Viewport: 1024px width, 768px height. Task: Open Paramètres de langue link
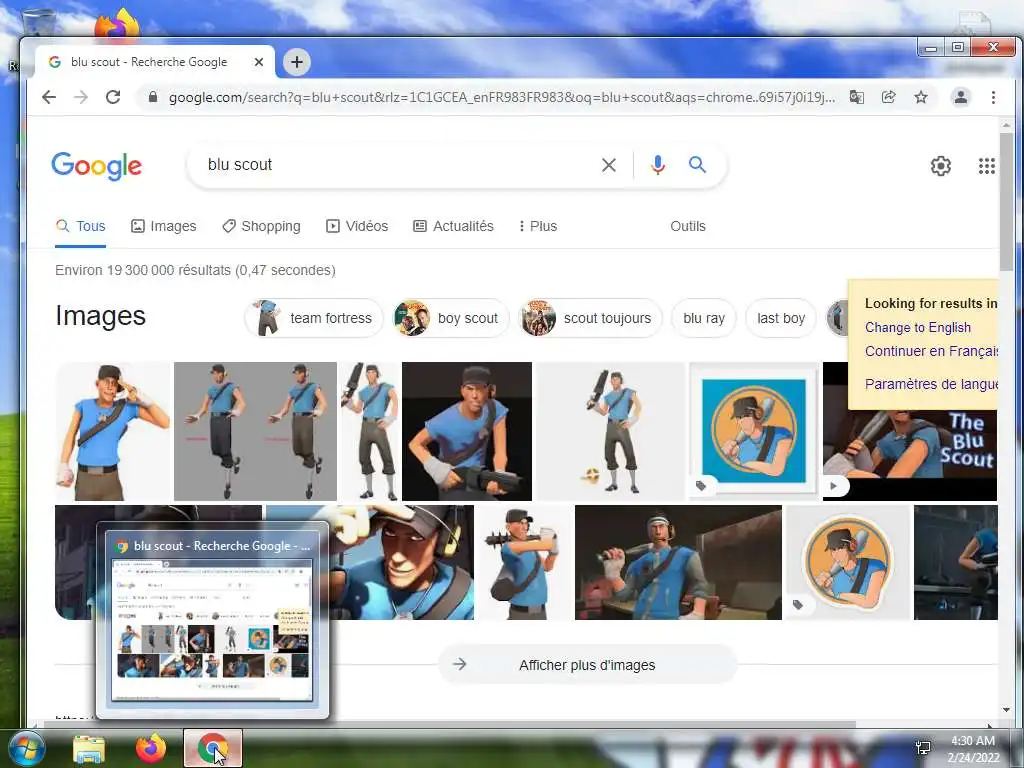[931, 384]
